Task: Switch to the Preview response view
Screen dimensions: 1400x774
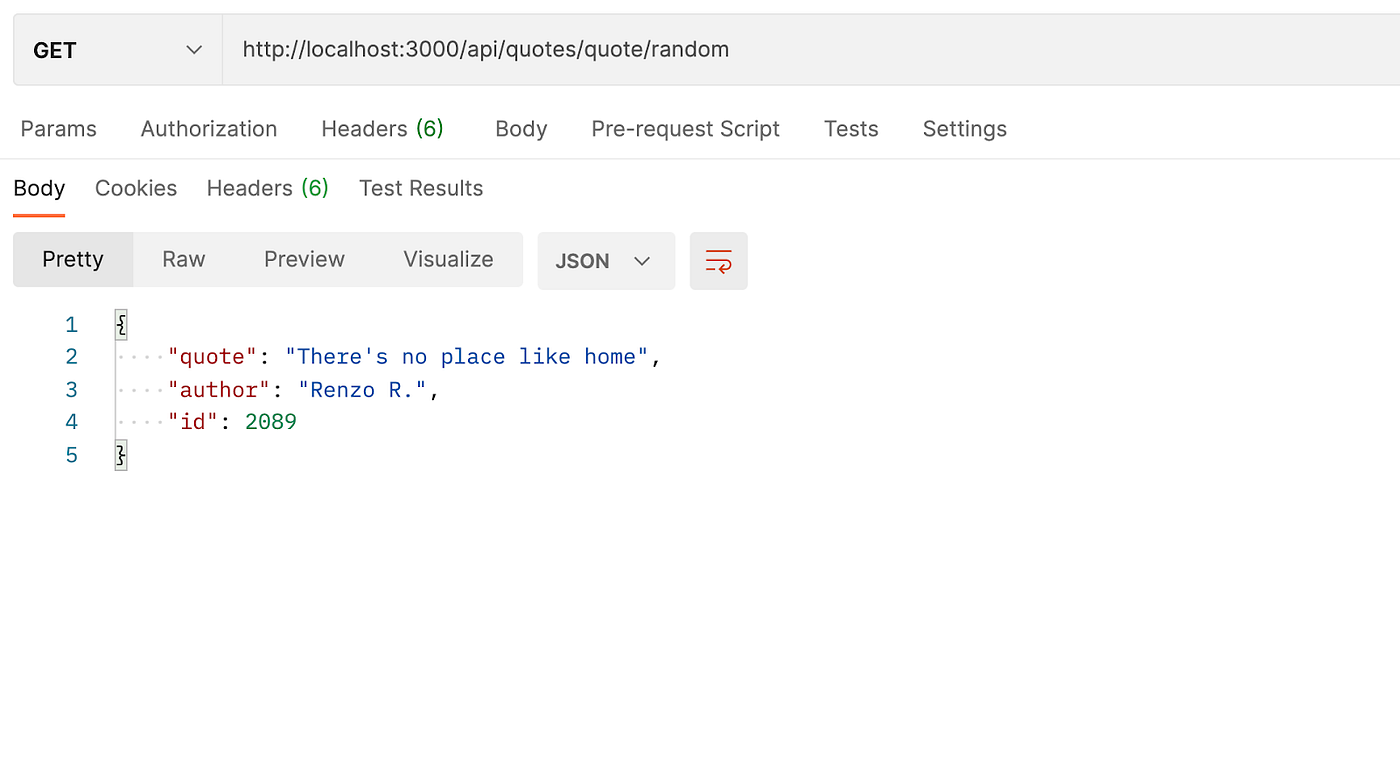Action: pos(304,259)
